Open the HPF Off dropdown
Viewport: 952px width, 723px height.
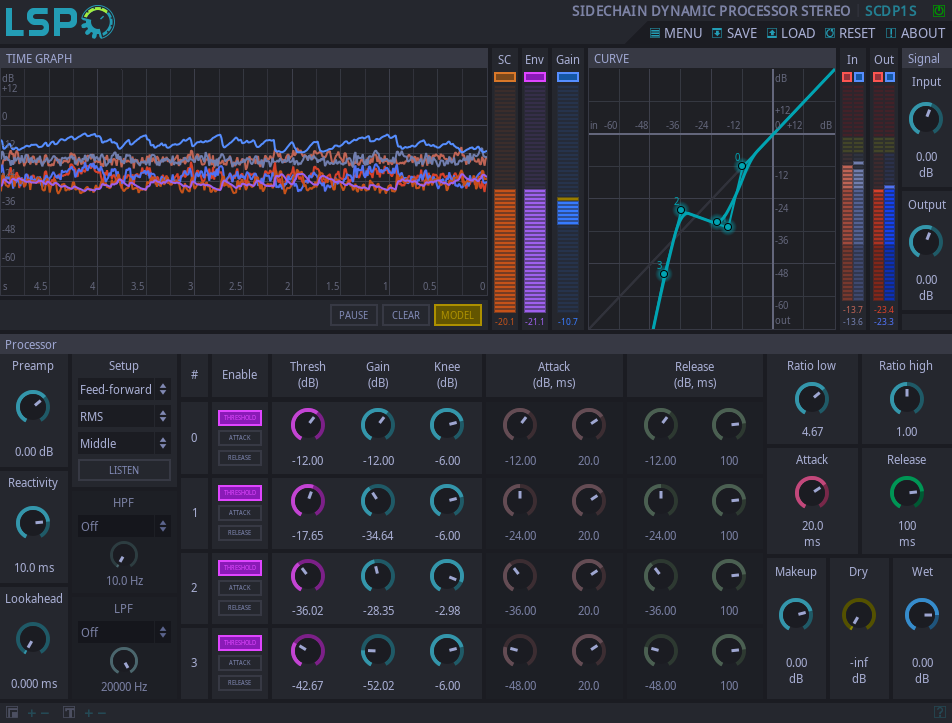tap(124, 526)
